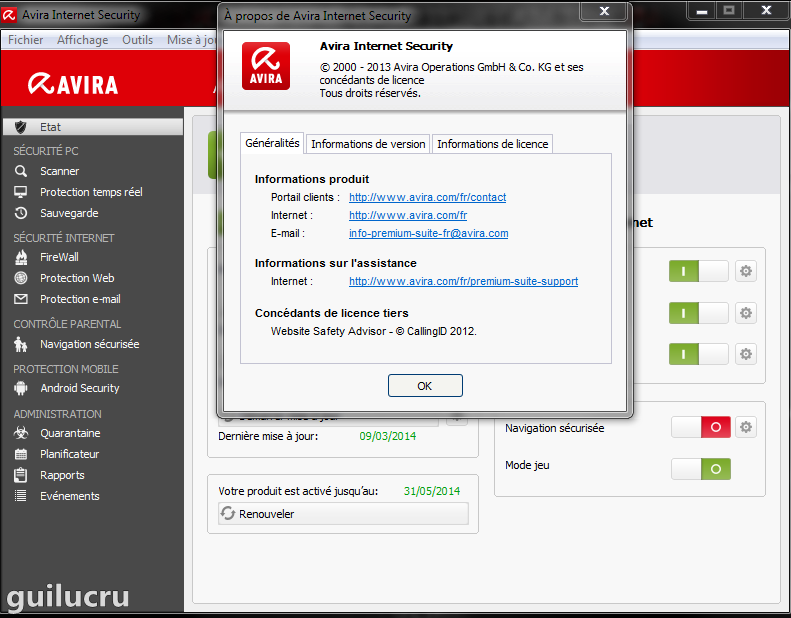Screen dimensions: 791x618
Task: Click the Renouveler refresh arrows icon
Action: [228, 514]
